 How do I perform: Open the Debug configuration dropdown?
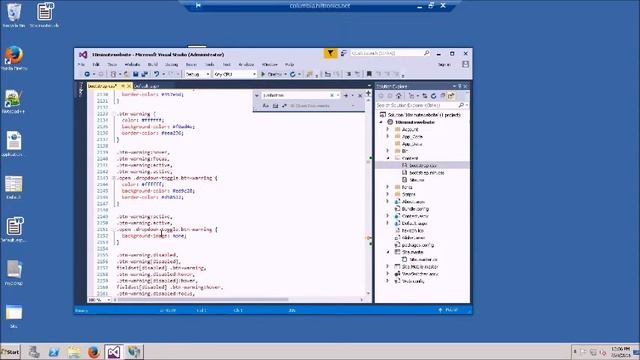coord(198,74)
